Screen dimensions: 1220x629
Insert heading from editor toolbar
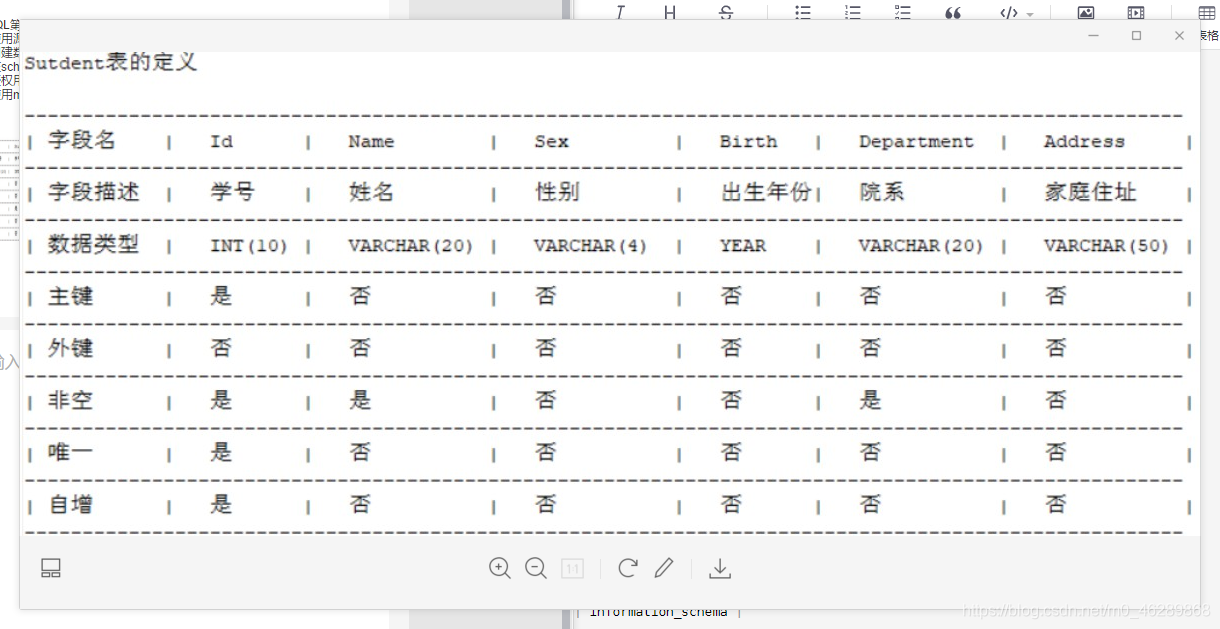pyautogui.click(x=670, y=12)
